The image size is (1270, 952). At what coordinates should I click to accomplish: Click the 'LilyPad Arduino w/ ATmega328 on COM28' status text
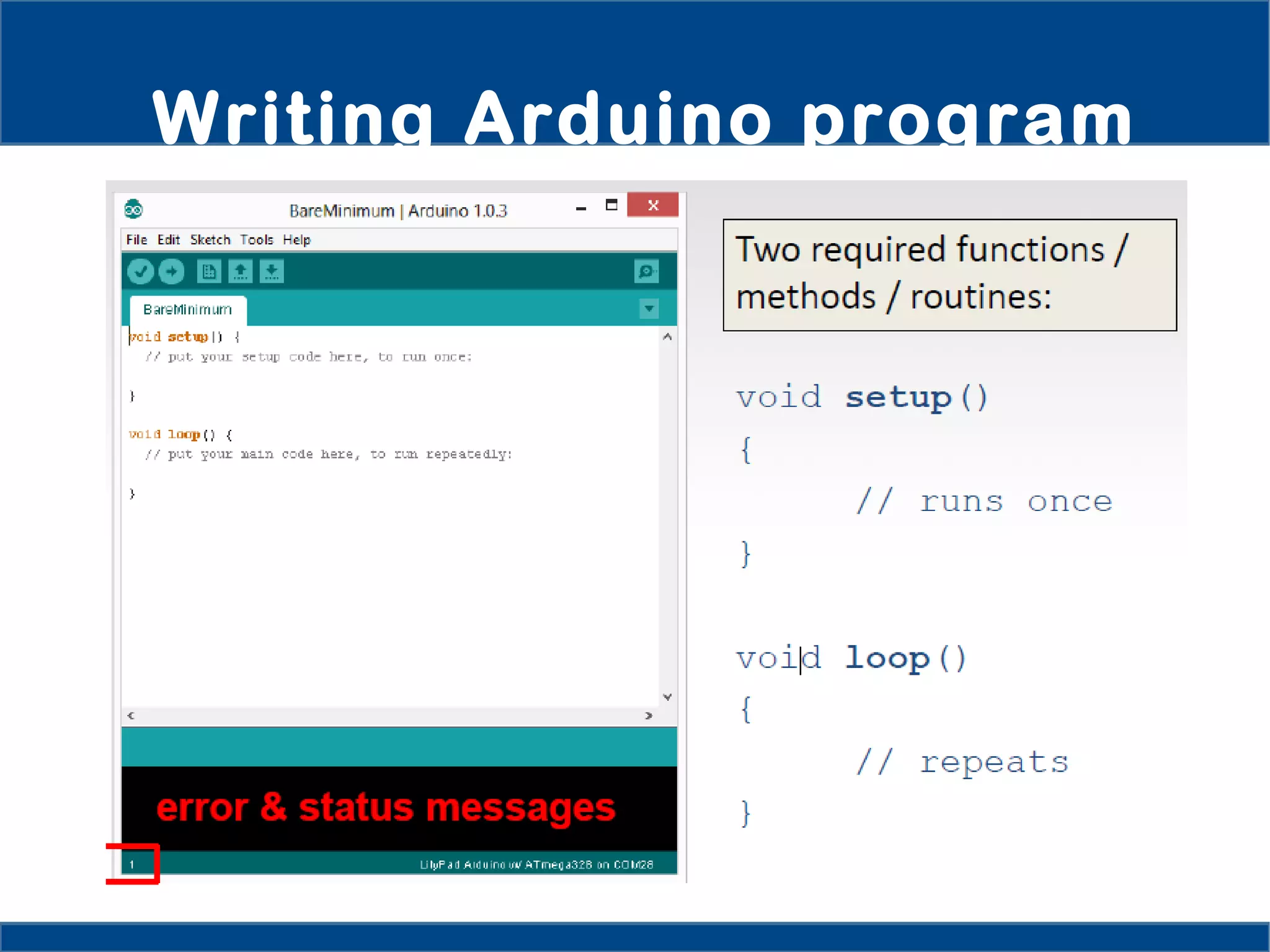tap(536, 865)
